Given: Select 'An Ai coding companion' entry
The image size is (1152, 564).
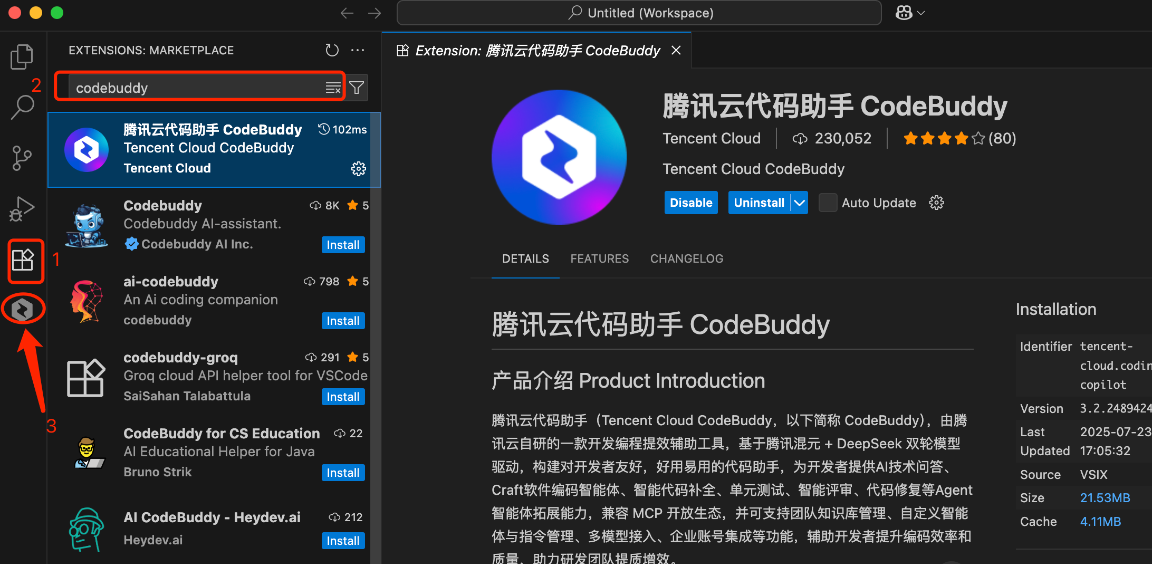Looking at the screenshot, I should point(201,300).
